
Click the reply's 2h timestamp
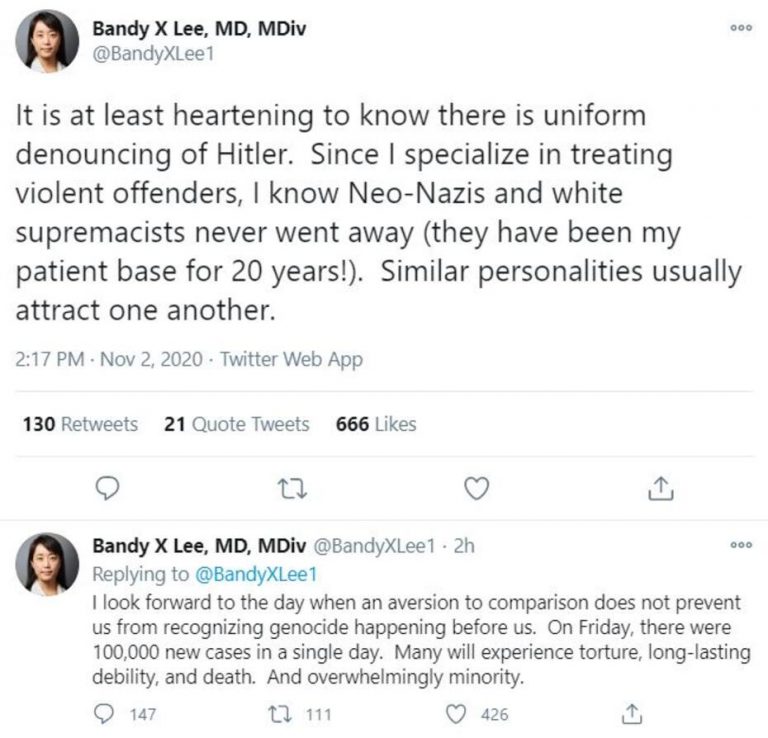464,546
